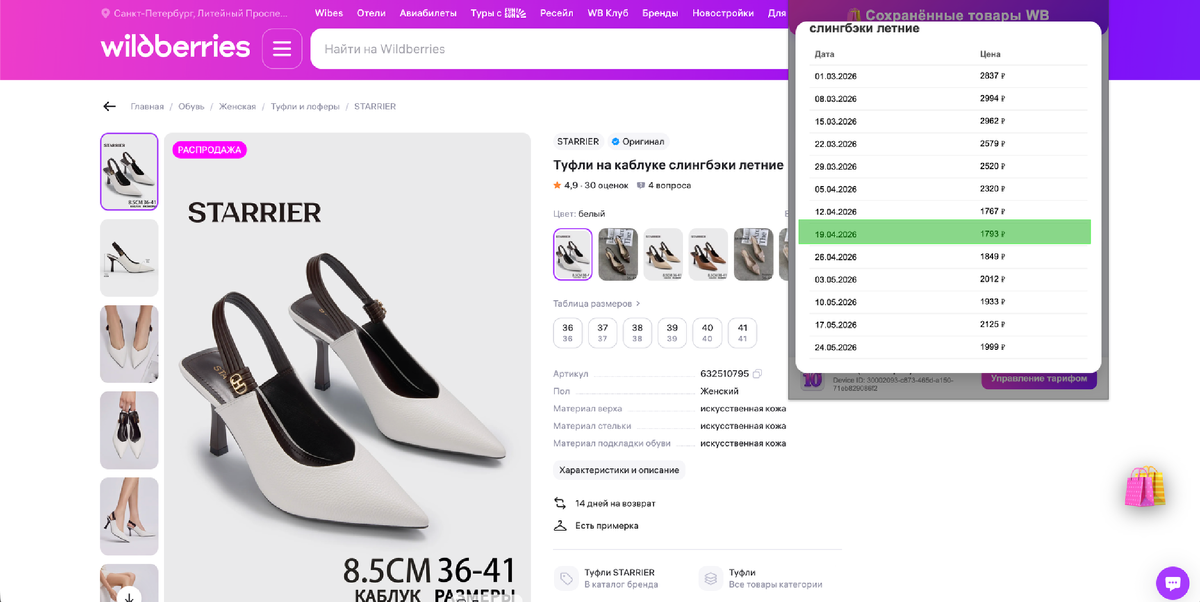This screenshot has height=602, width=1200.
Task: Open the chat support bubble
Action: pyautogui.click(x=1171, y=582)
